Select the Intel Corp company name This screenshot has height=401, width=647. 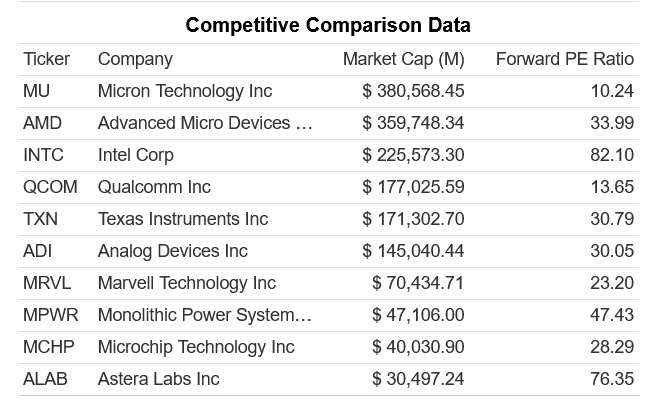(136, 155)
